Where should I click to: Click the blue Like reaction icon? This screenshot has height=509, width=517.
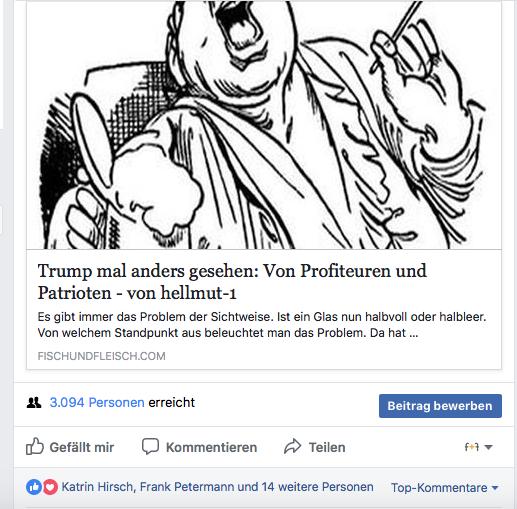[34, 487]
